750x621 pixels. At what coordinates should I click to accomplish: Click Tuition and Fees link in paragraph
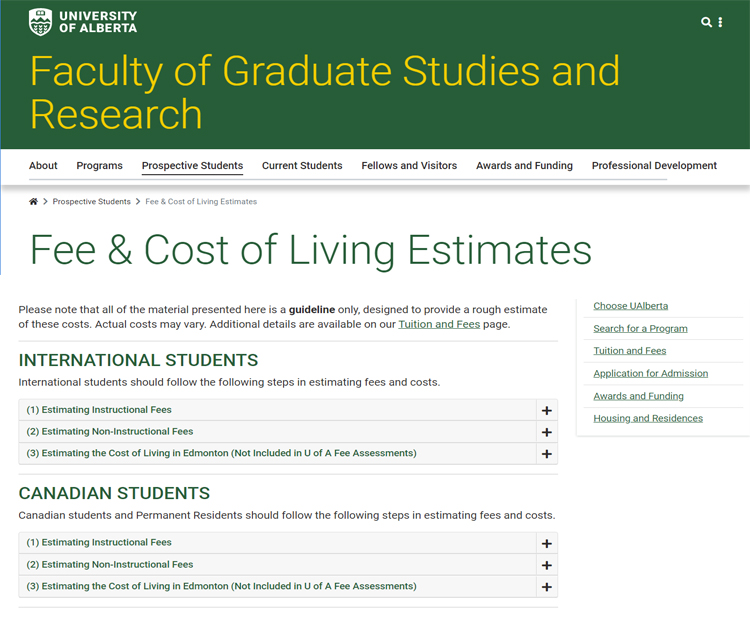pos(439,324)
